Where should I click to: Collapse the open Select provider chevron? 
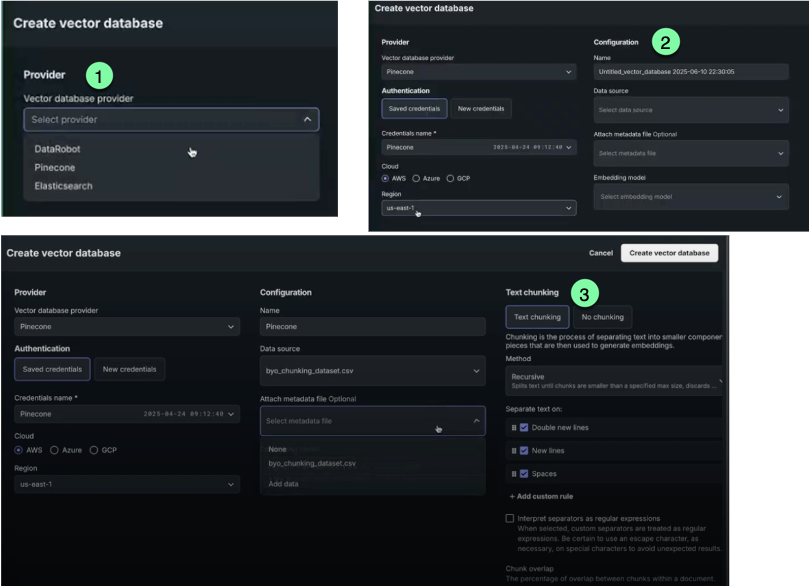pyautogui.click(x=306, y=120)
